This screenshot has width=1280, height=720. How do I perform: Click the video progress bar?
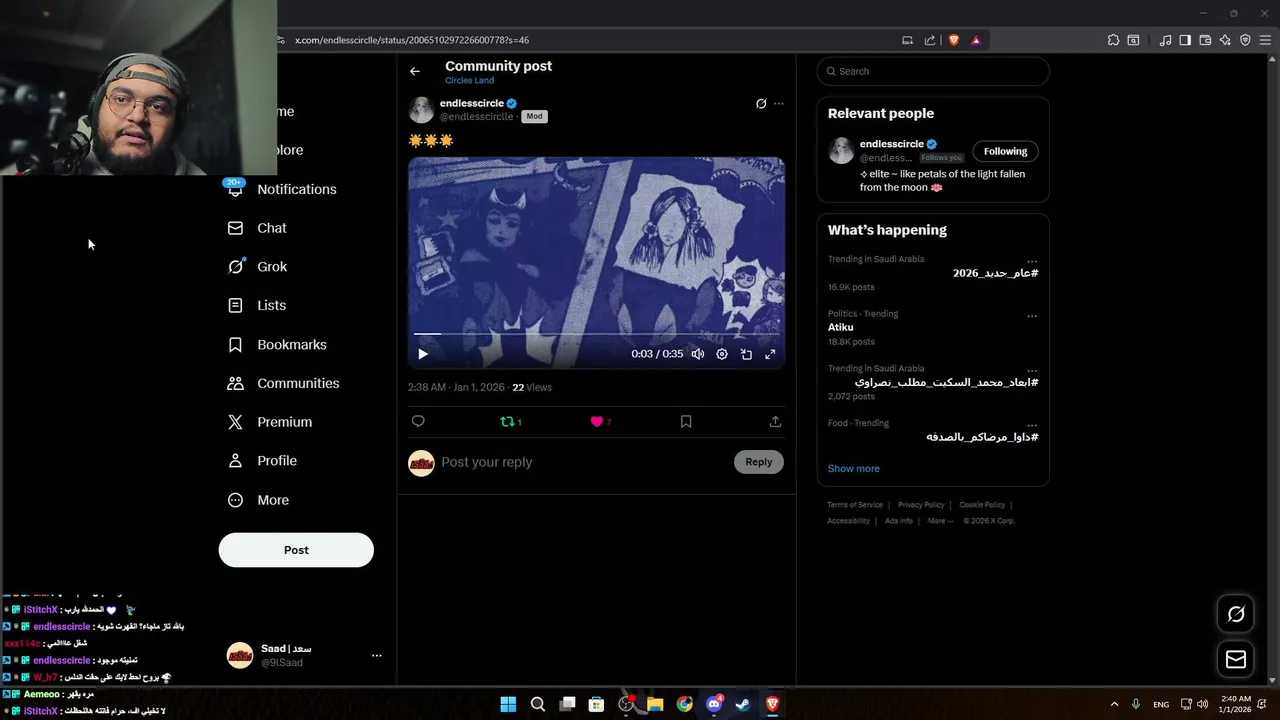tap(596, 333)
